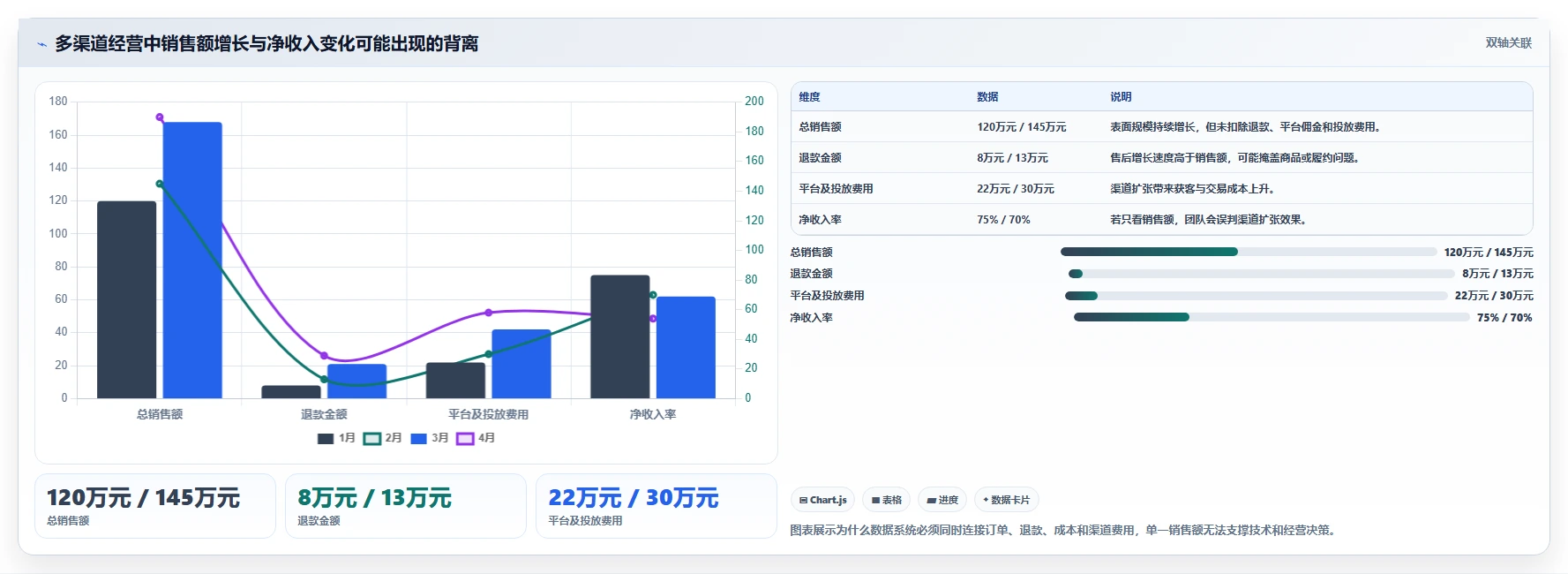1568x574 pixels.
Task: Toggle the 3月 legend item
Action: (x=430, y=438)
